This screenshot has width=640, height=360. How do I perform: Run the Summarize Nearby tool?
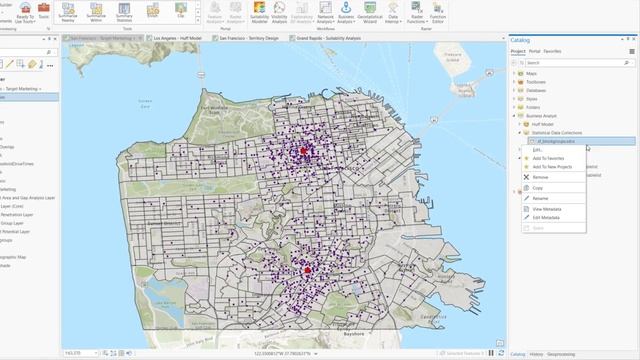(68, 12)
